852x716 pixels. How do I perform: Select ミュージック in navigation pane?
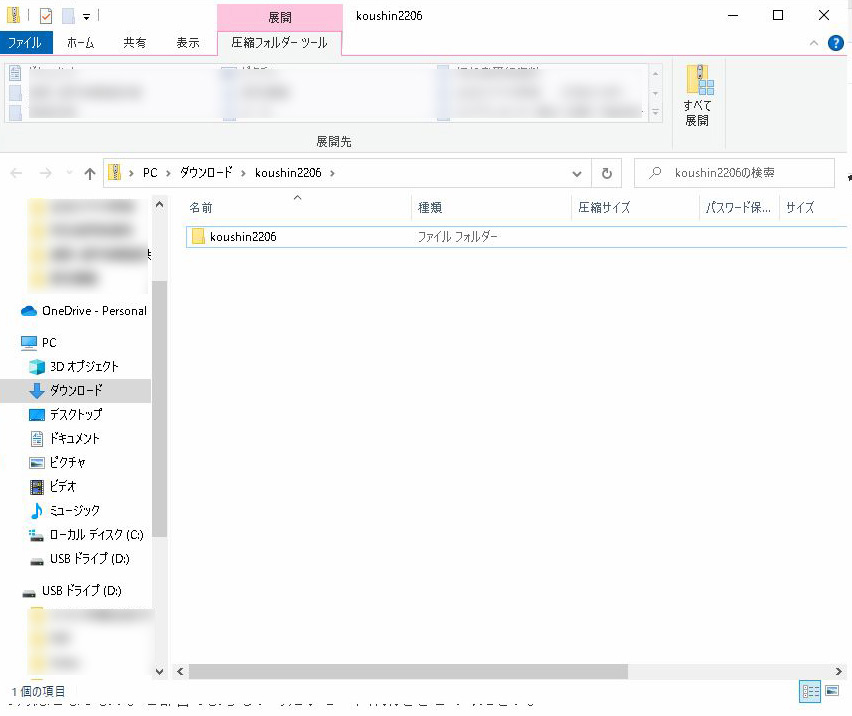click(74, 511)
